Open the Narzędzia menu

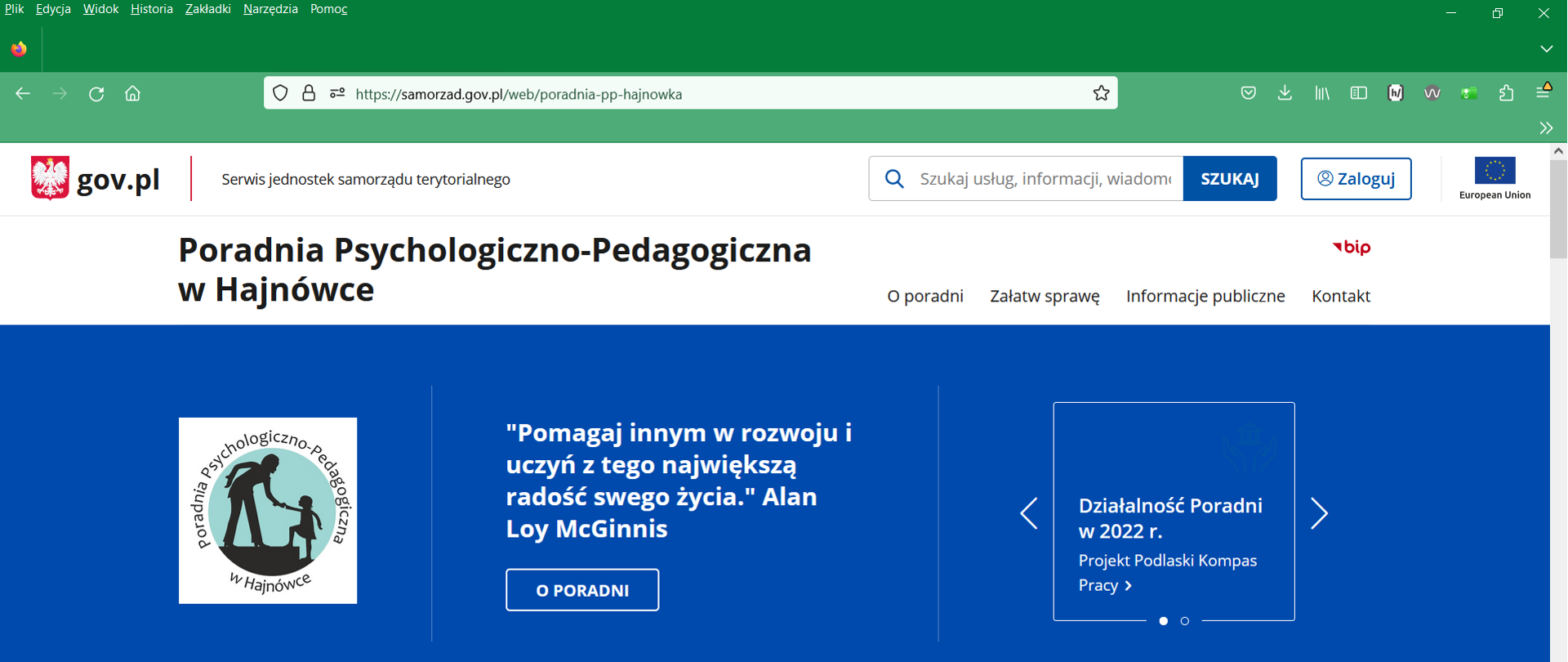[x=270, y=9]
